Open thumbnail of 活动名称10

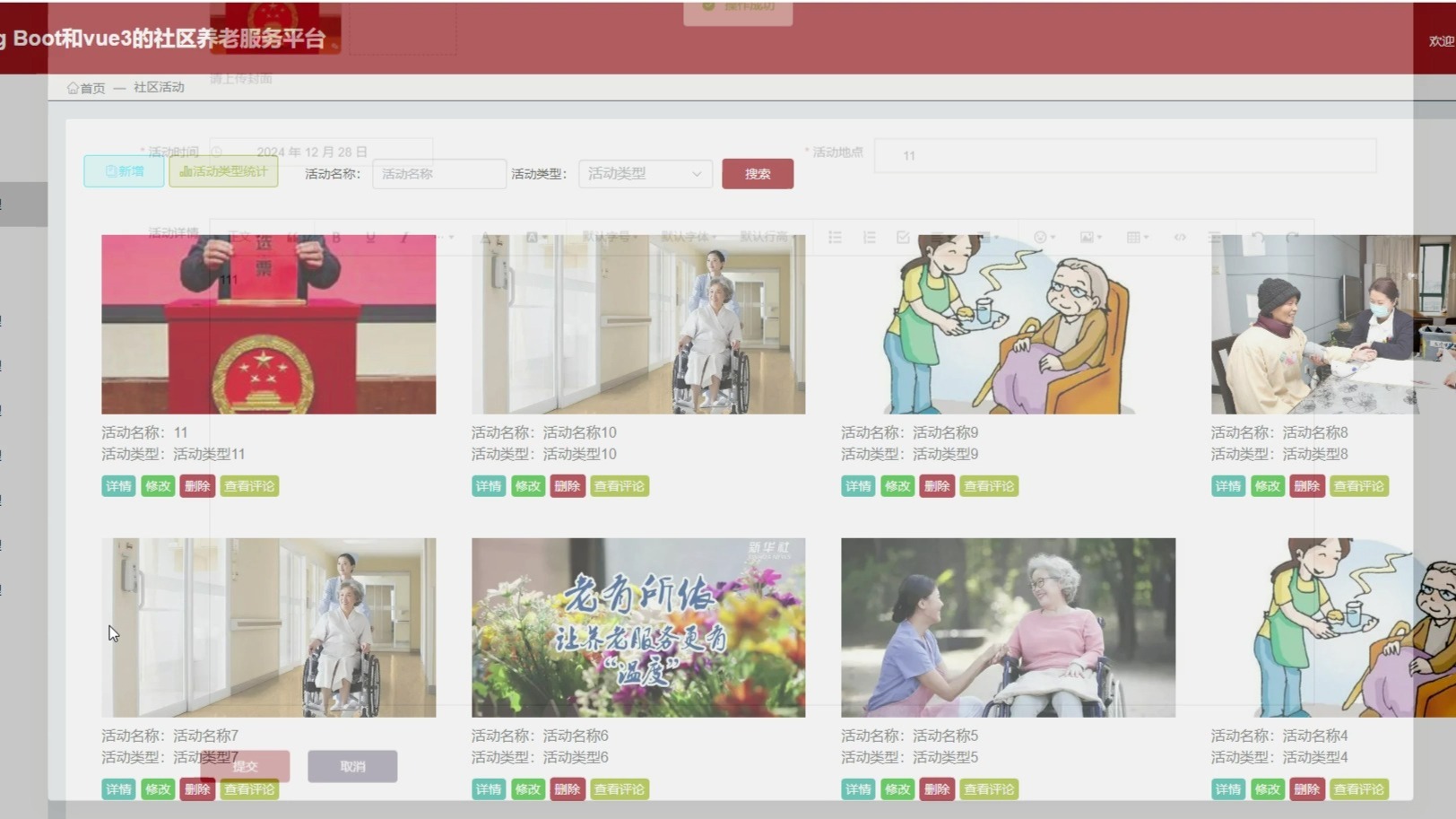tap(638, 324)
